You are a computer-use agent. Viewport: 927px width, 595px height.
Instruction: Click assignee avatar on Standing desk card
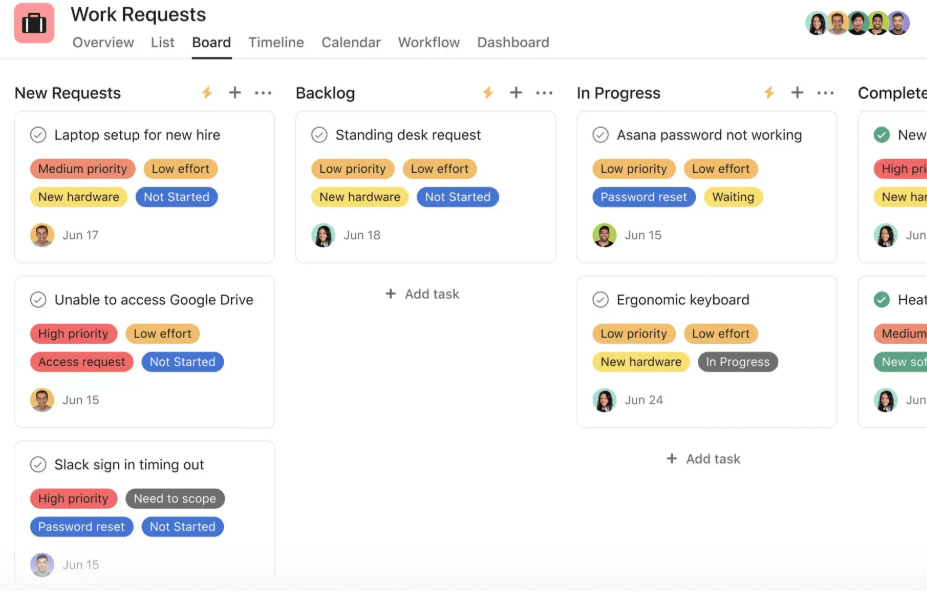pyautogui.click(x=323, y=235)
